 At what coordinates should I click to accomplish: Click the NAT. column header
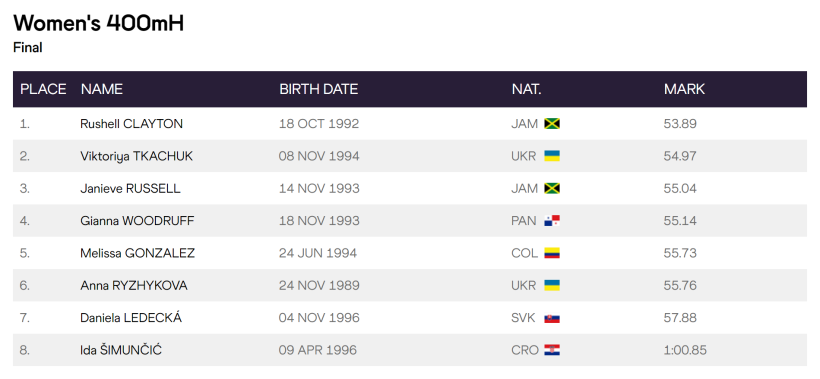tap(526, 89)
